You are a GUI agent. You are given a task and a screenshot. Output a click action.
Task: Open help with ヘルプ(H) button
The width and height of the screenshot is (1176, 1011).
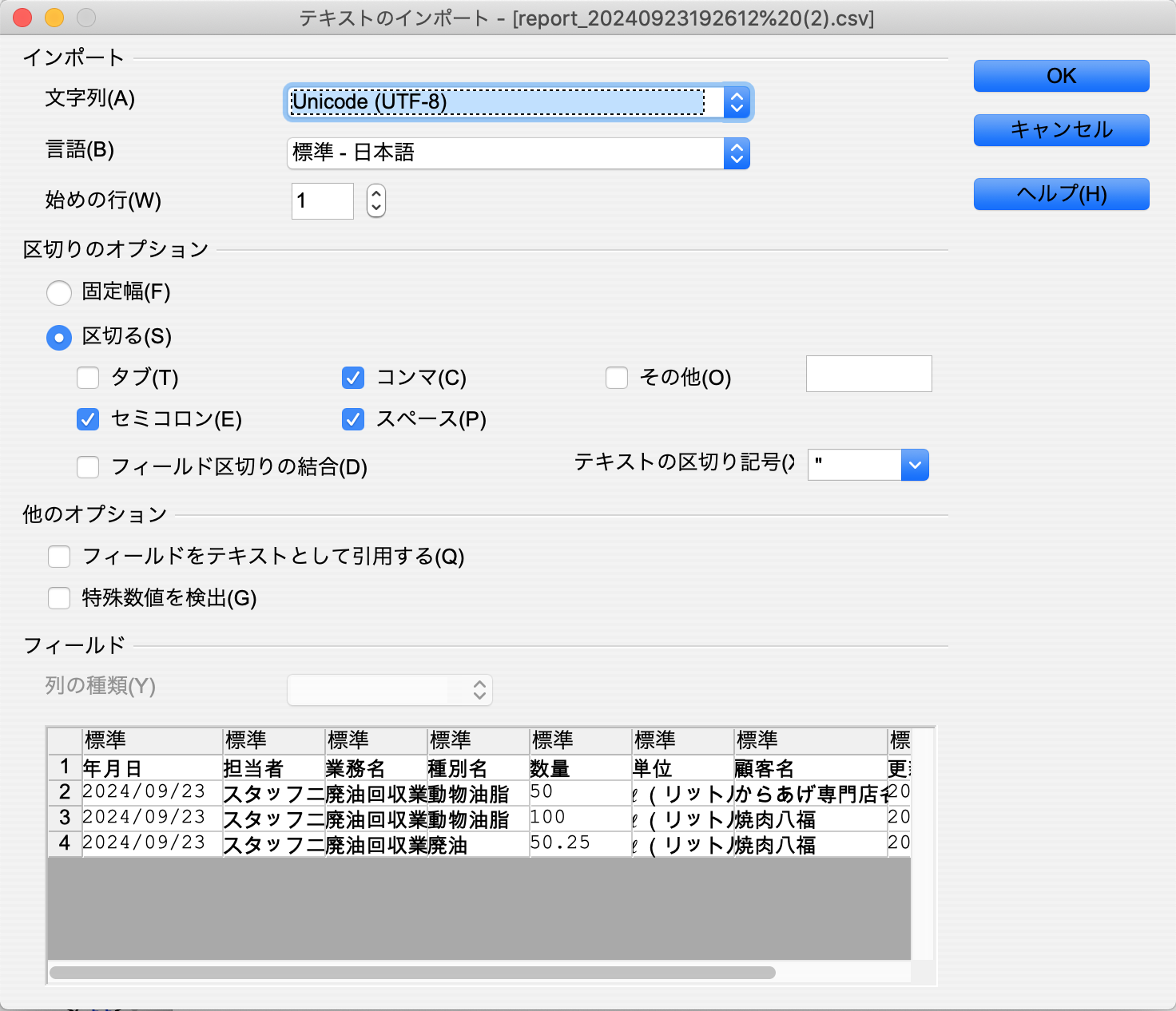[x=1061, y=194]
